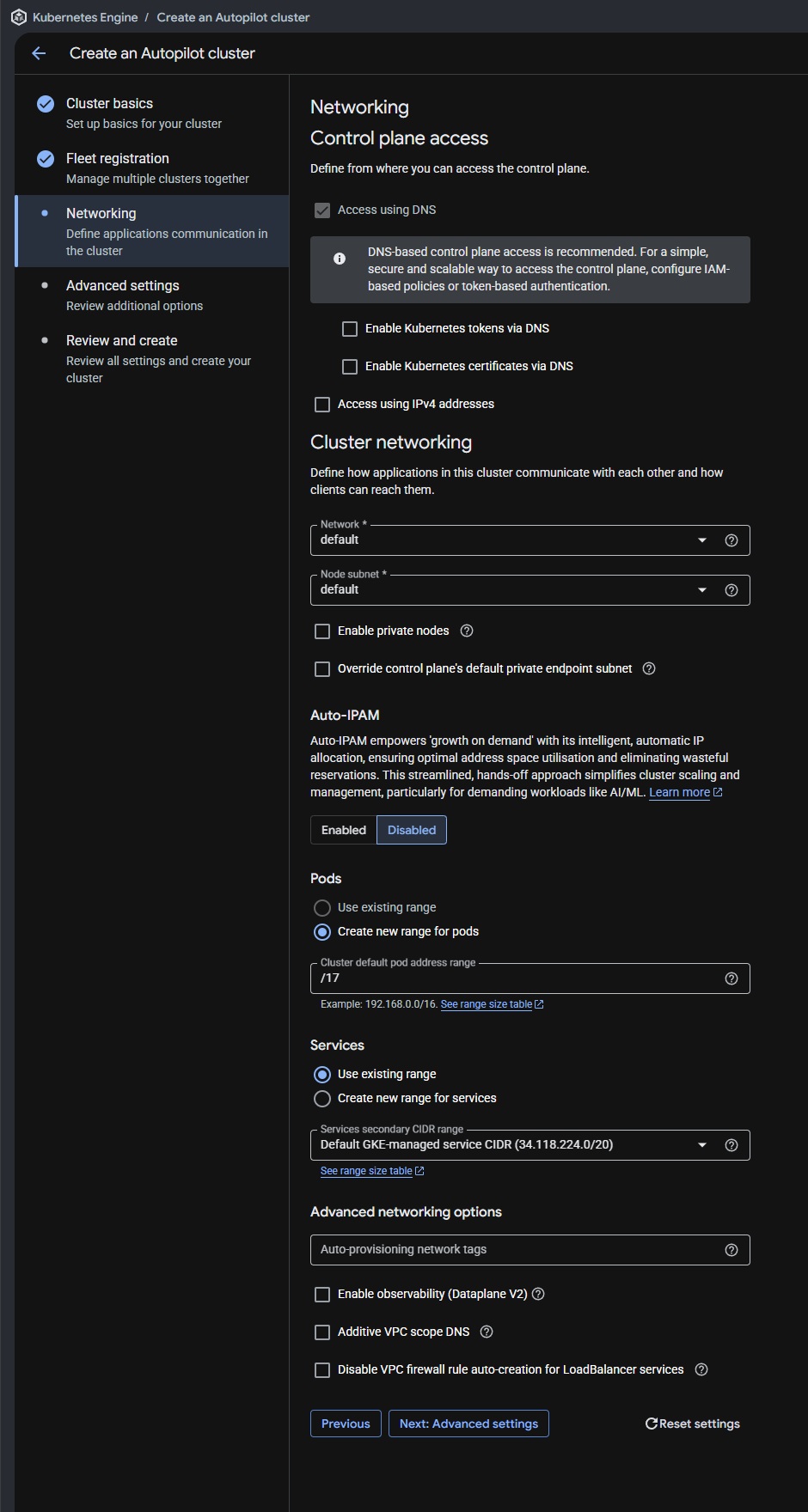This screenshot has height=1512, width=808.
Task: Open the Auto-IPAM Learn more link
Action: [x=679, y=792]
